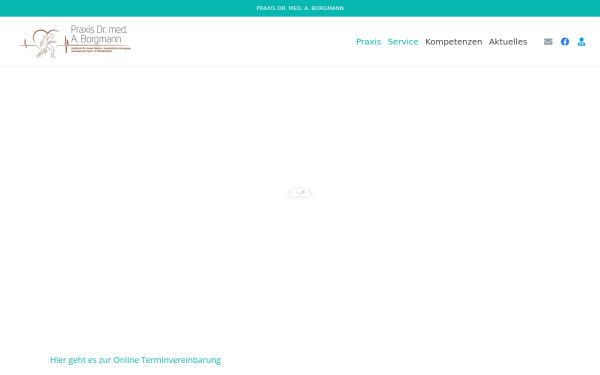Open the Service menu item
This screenshot has height=375, width=600.
(x=403, y=42)
